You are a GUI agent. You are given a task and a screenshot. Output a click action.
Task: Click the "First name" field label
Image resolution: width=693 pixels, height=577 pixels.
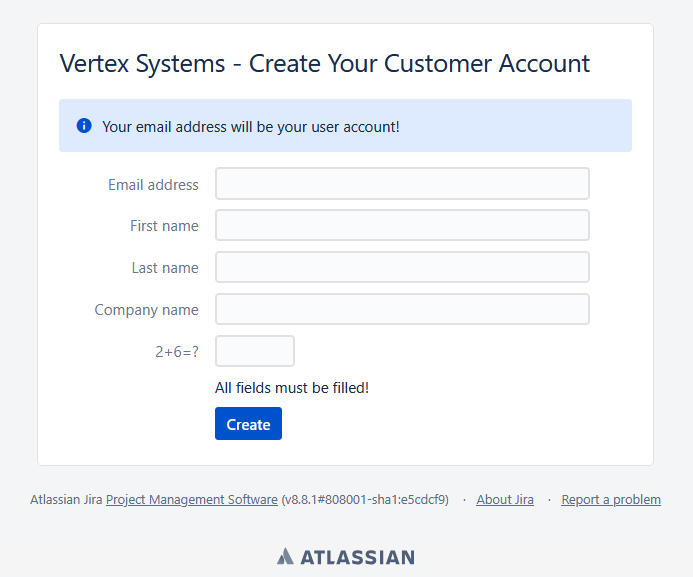[x=164, y=227]
